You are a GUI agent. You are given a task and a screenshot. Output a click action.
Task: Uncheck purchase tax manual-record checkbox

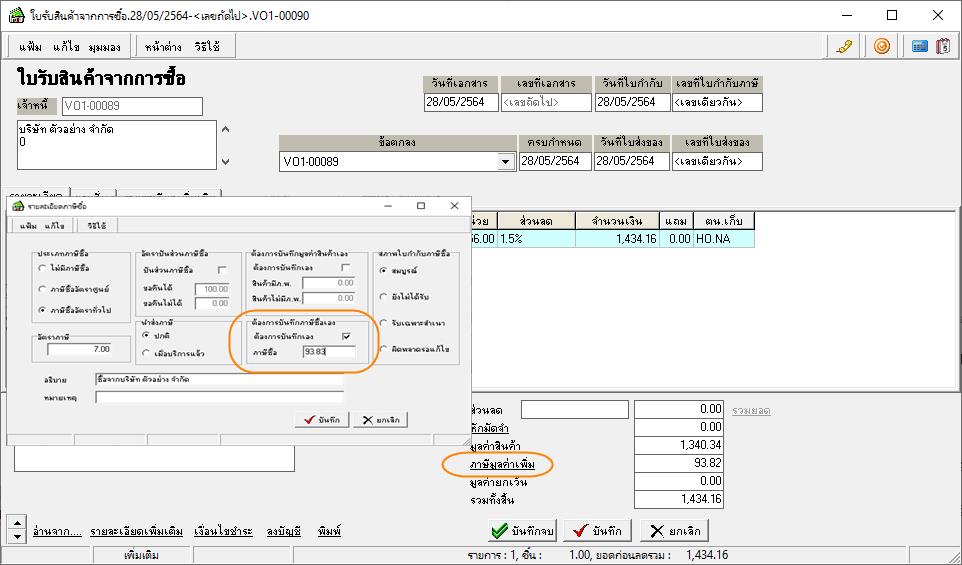coord(347,337)
